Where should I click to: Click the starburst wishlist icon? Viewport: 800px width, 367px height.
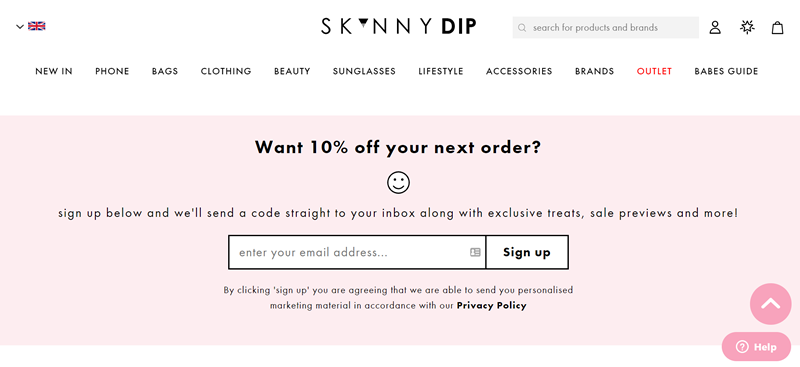click(x=747, y=27)
